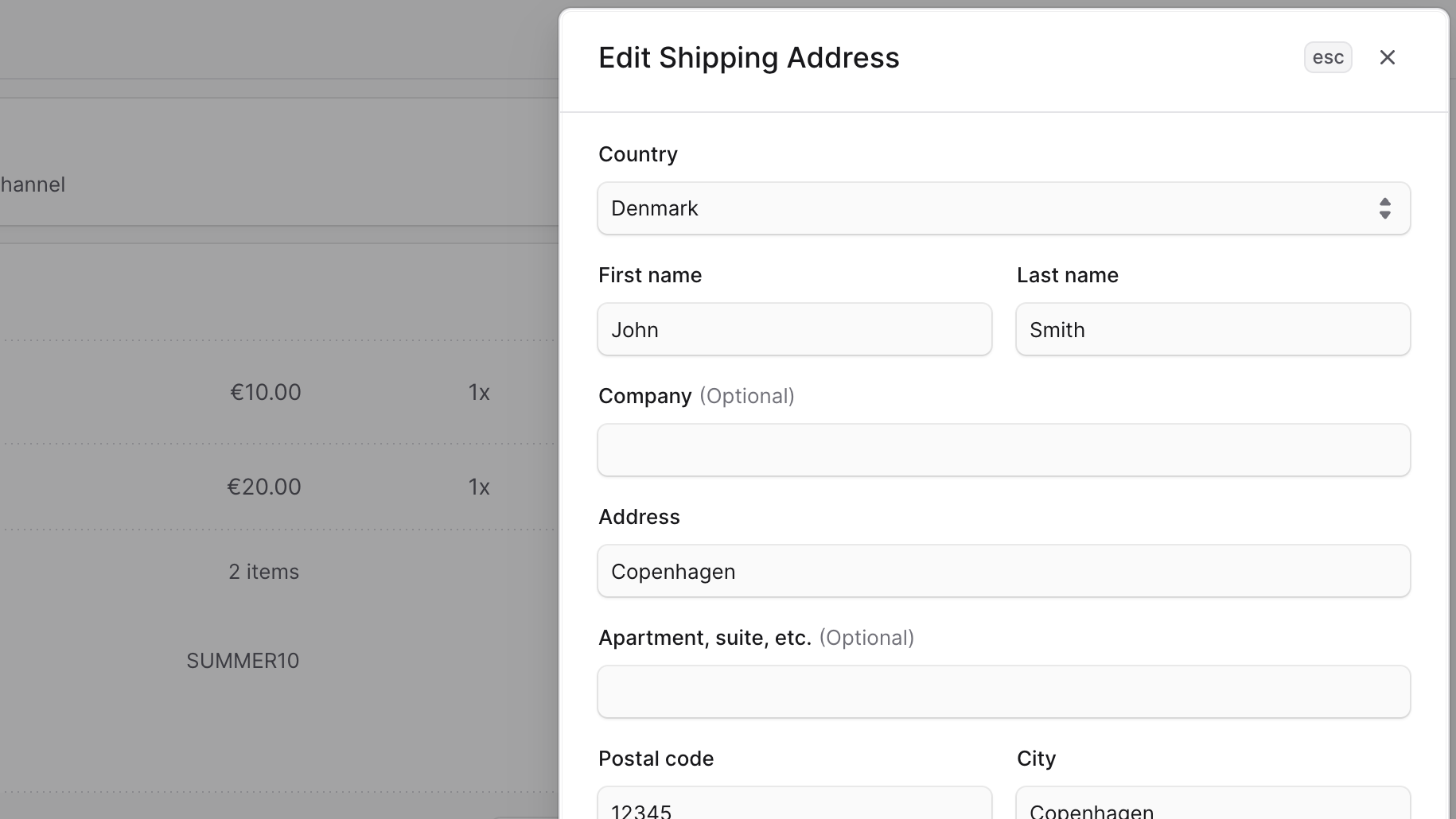Click the €20.00 price entry
The width and height of the screenshot is (1456, 819).
263,487
